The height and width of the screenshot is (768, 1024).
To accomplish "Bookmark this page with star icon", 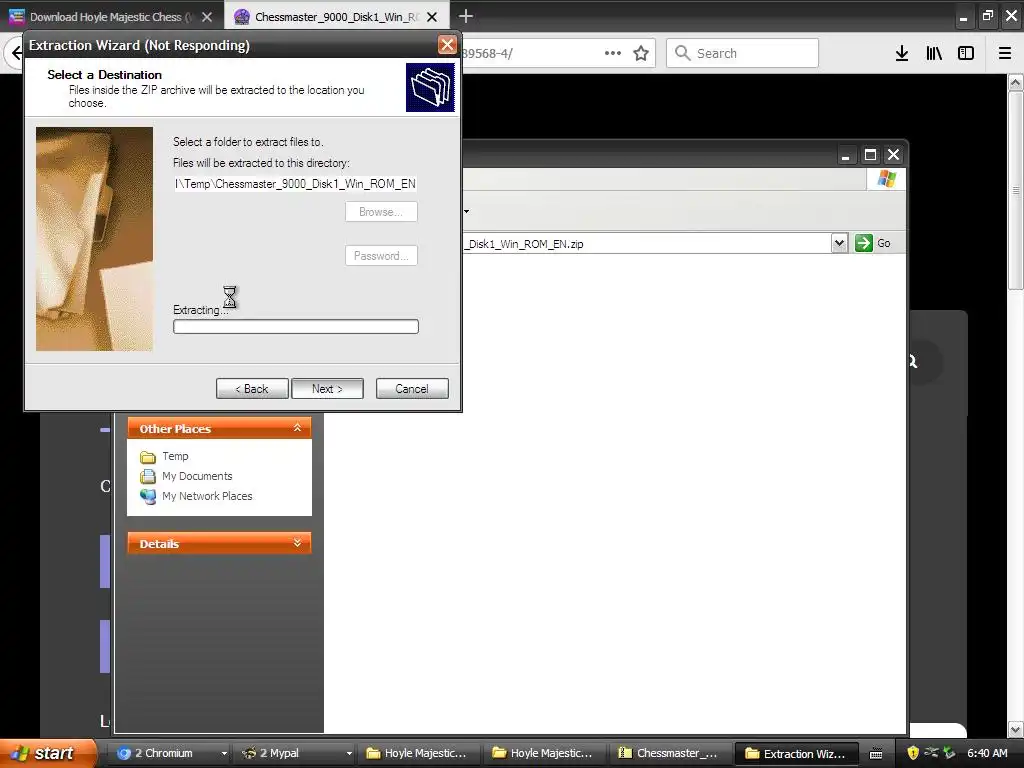I will pos(641,53).
